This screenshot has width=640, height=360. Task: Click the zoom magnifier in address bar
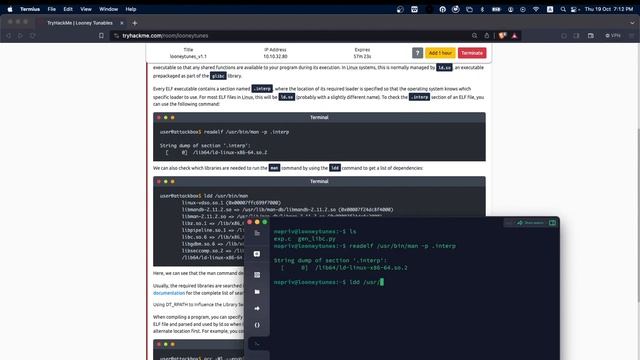(474, 36)
